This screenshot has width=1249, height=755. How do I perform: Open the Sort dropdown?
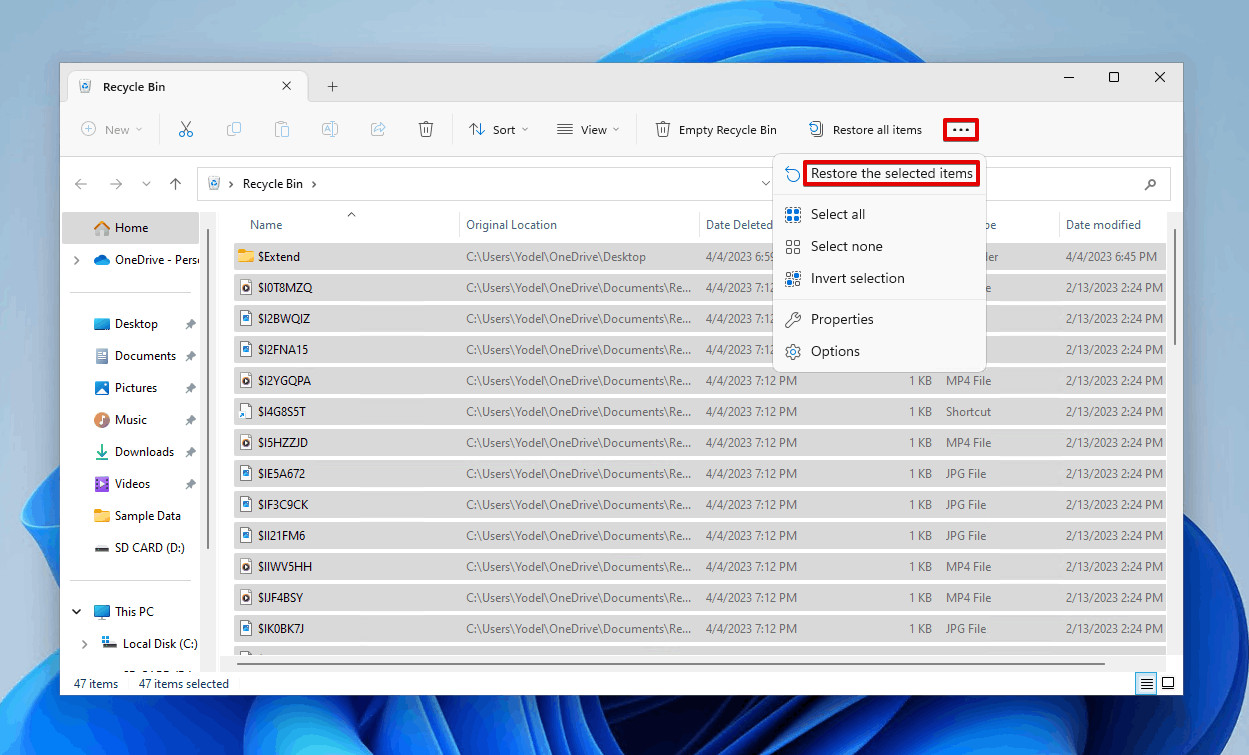(499, 129)
